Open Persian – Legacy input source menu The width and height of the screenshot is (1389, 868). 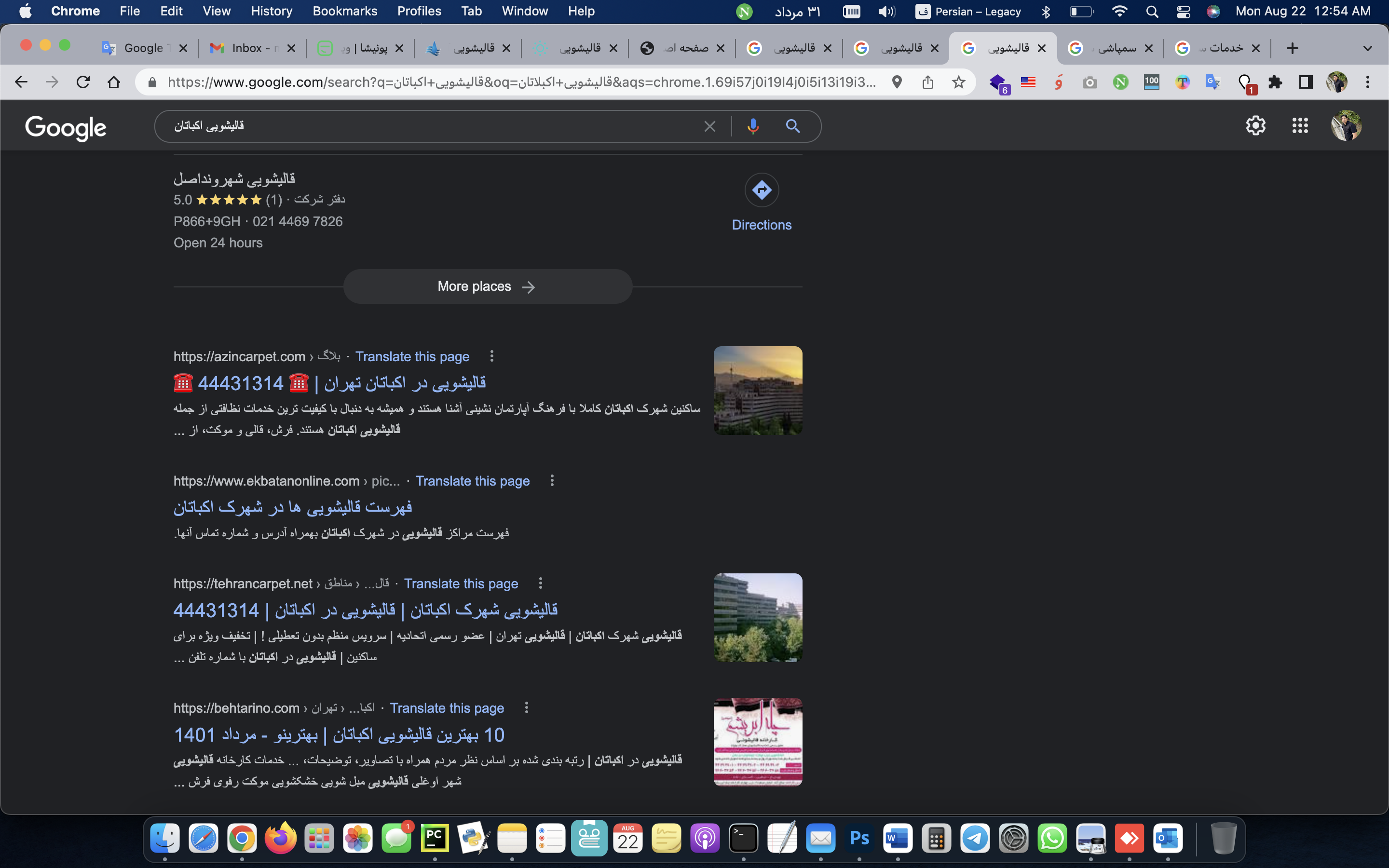(968, 12)
